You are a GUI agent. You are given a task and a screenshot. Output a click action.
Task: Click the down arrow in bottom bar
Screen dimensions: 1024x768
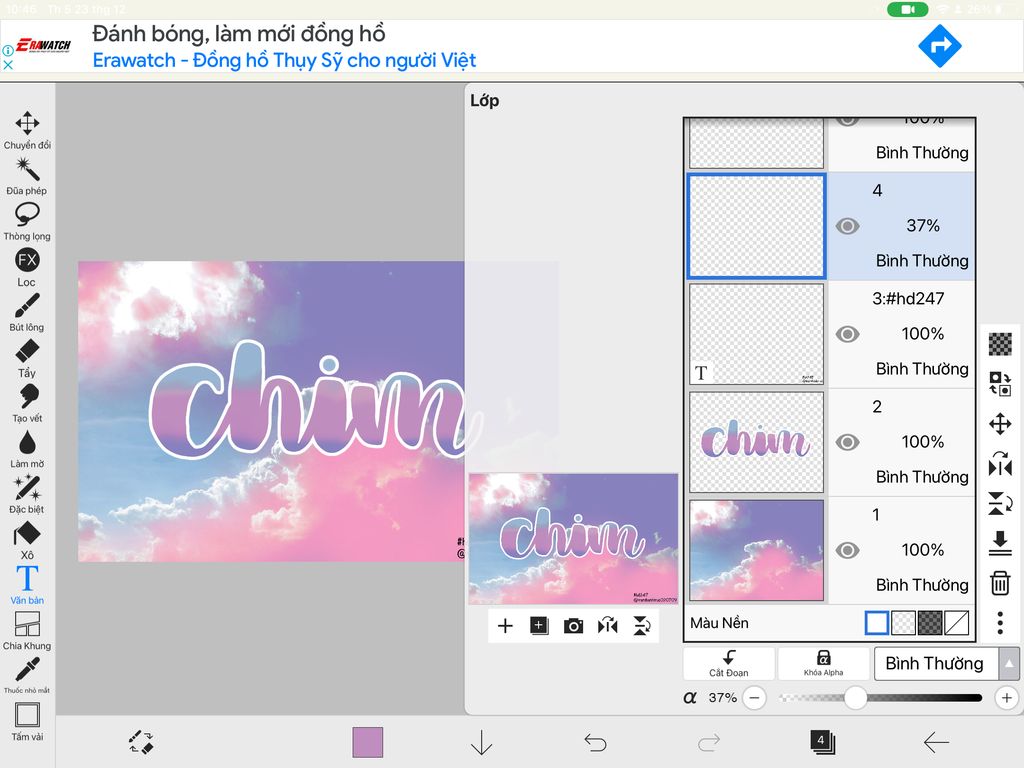tap(481, 743)
